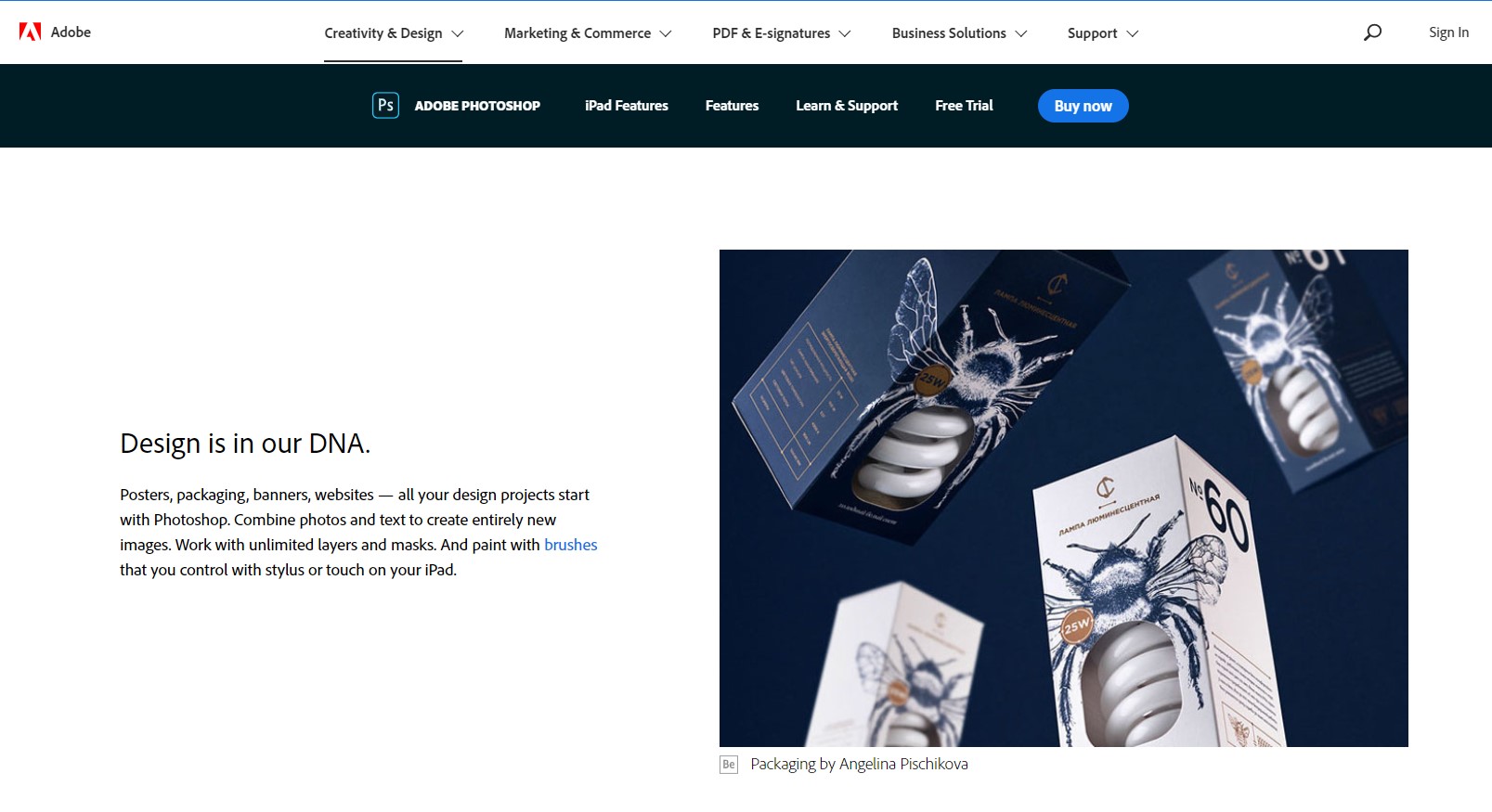Expand the Creativity & Design chevron
This screenshot has width=1492, height=812.
[x=458, y=33]
